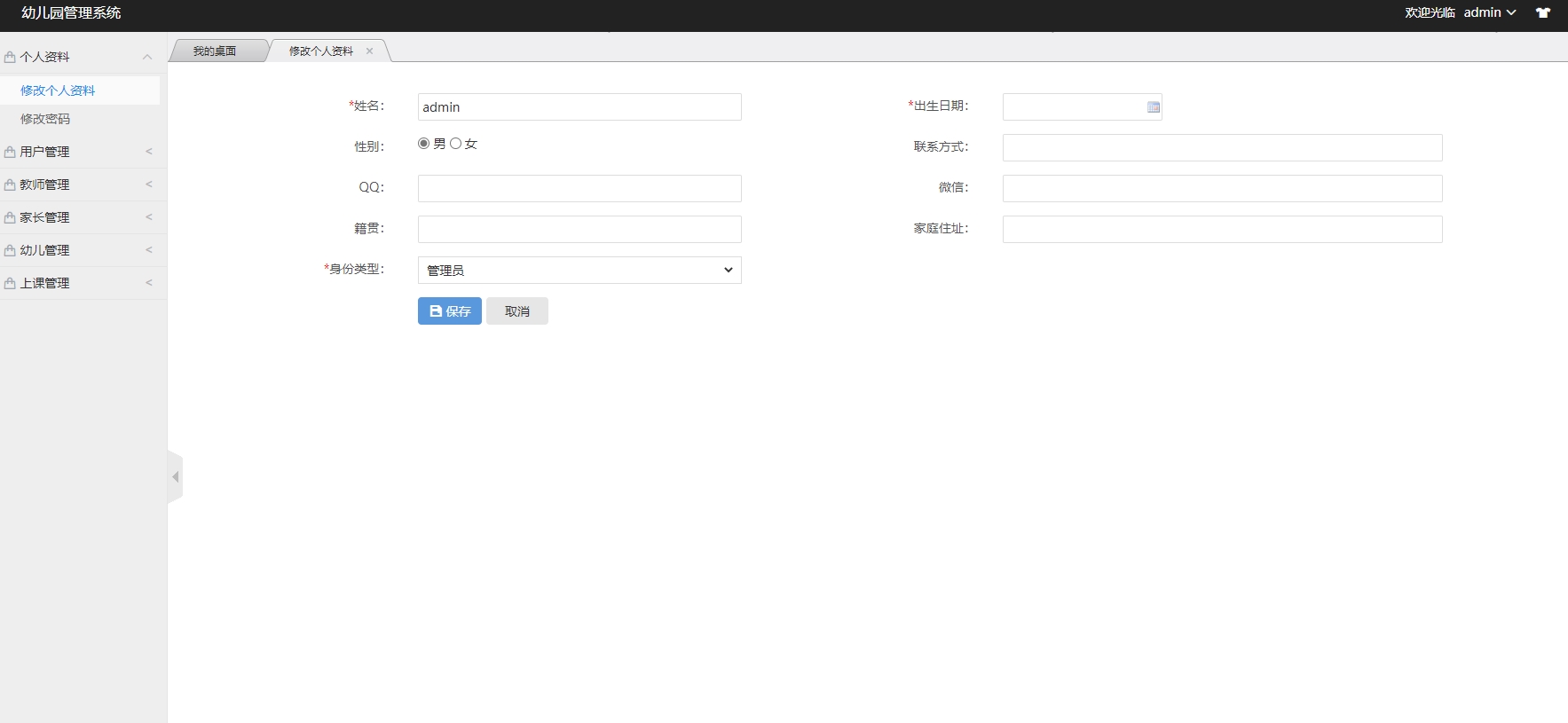Click the lock icon beside 用户管理

10,153
